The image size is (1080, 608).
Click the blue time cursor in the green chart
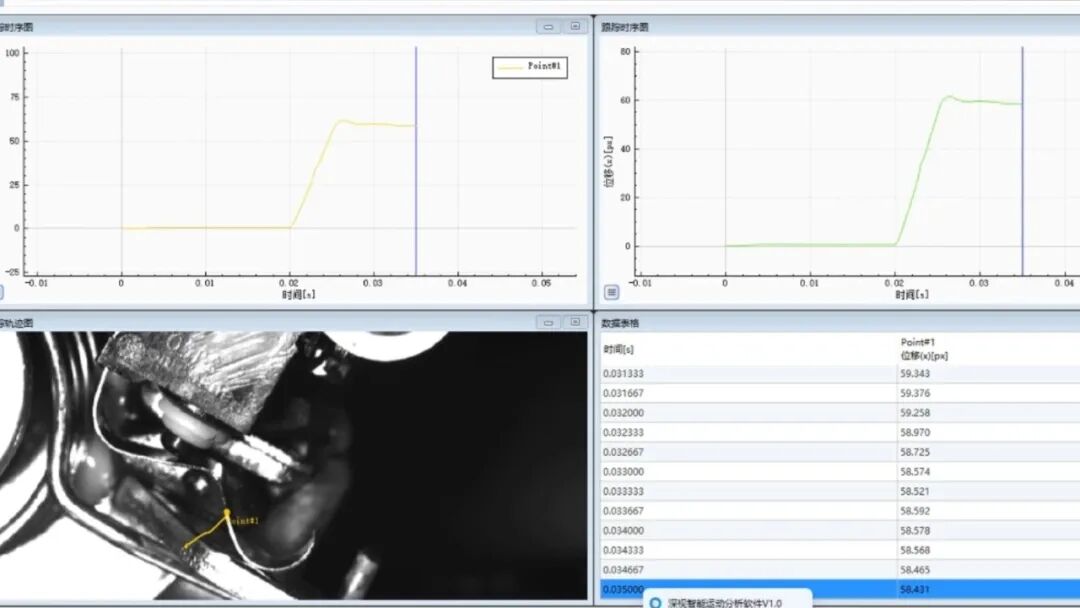[x=1023, y=160]
